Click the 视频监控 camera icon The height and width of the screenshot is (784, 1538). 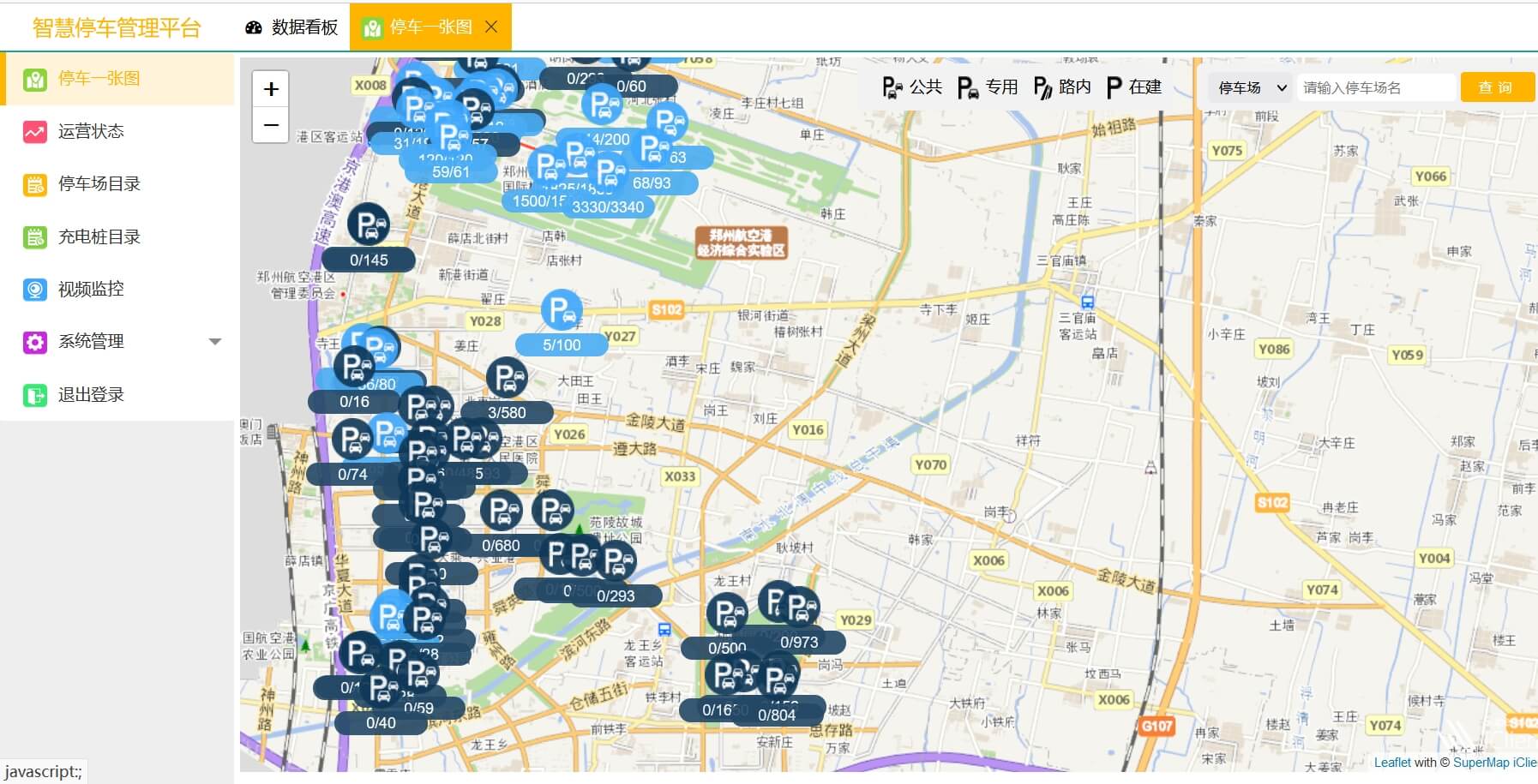tap(35, 290)
